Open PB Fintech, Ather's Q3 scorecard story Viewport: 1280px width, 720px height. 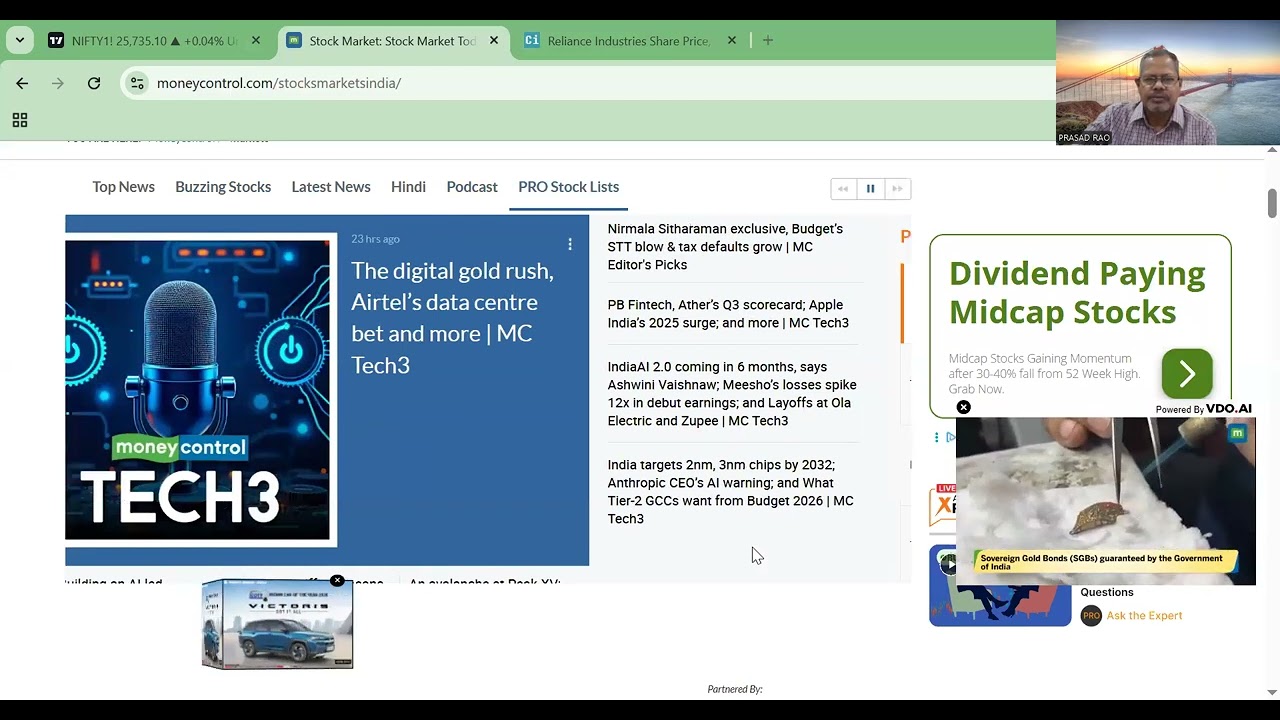pyautogui.click(x=728, y=314)
